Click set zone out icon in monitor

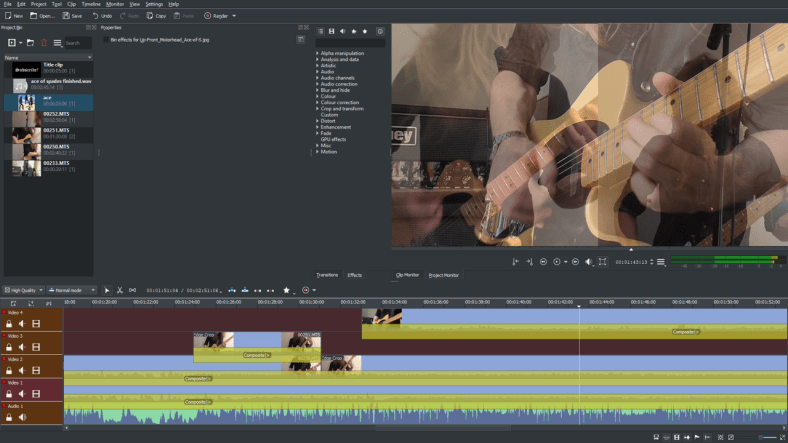(x=529, y=262)
